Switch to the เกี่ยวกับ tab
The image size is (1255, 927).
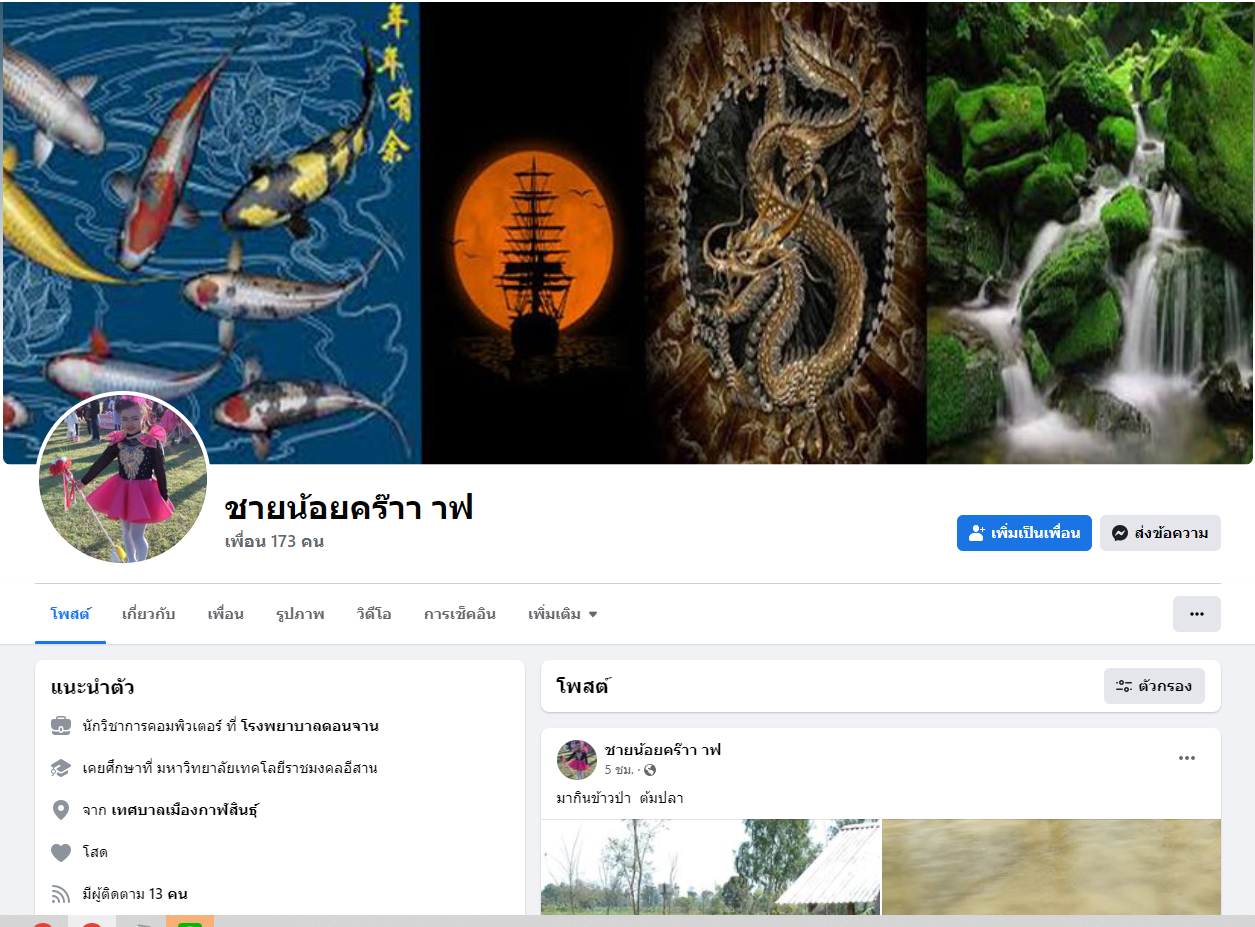tap(149, 614)
